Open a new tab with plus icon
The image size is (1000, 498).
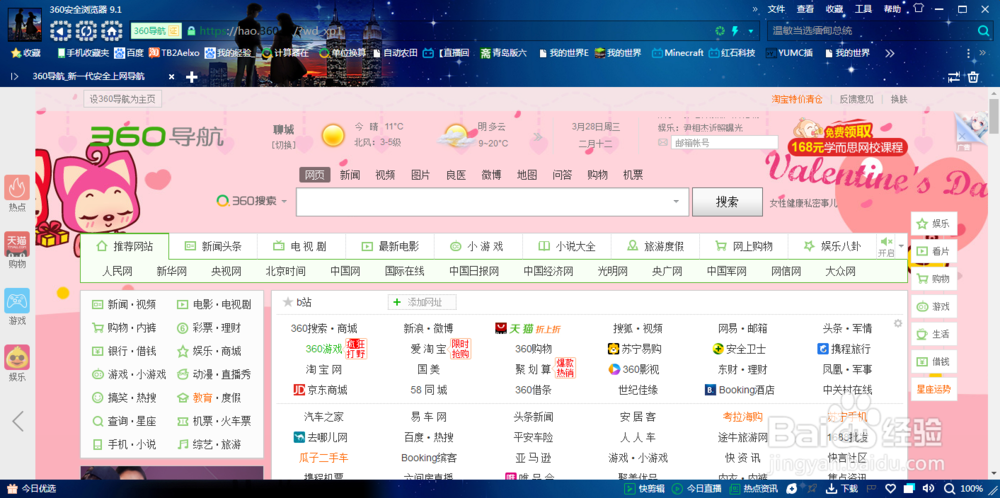point(191,77)
